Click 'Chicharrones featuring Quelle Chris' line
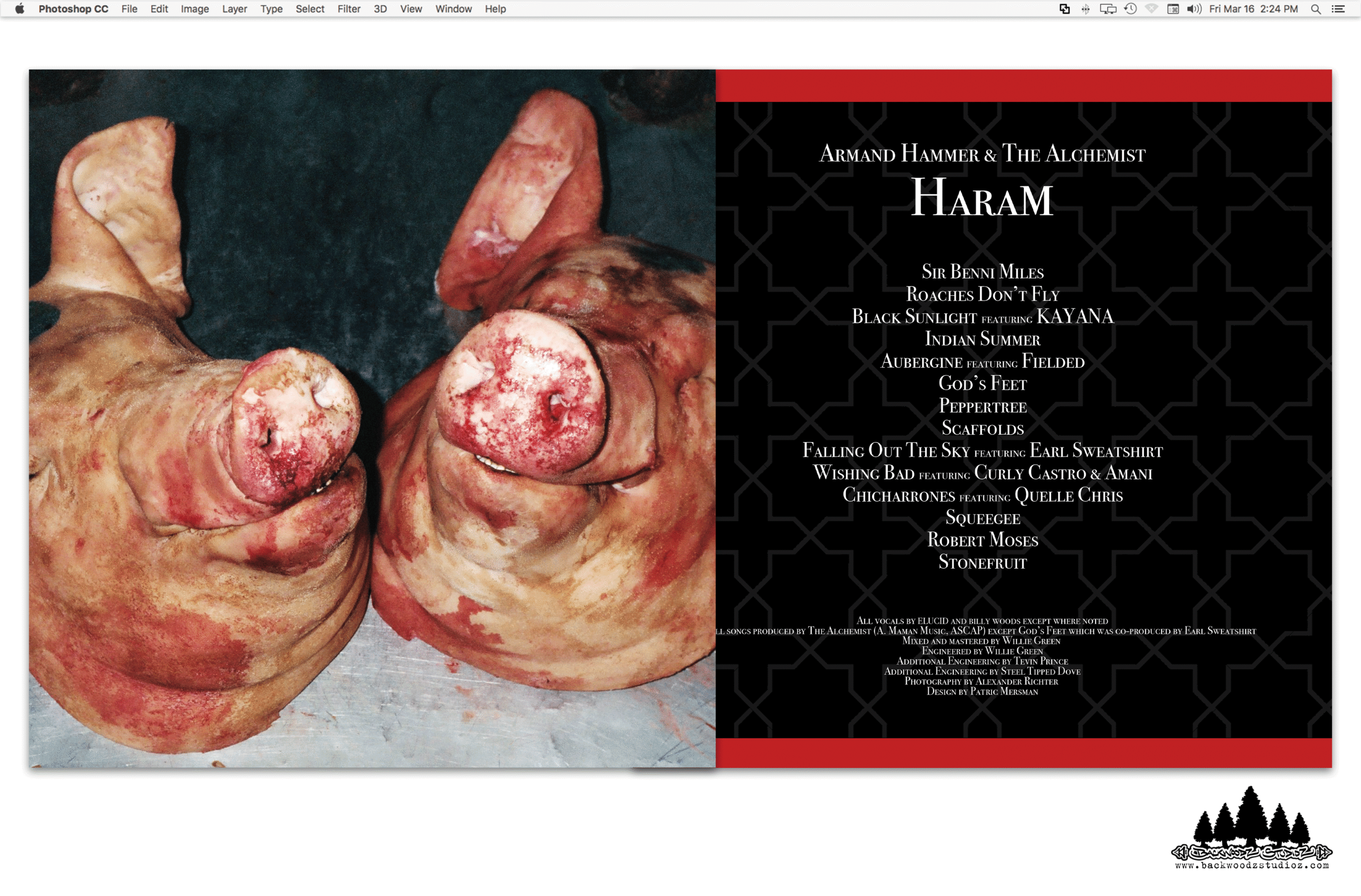This screenshot has height=896, width=1361. (982, 495)
